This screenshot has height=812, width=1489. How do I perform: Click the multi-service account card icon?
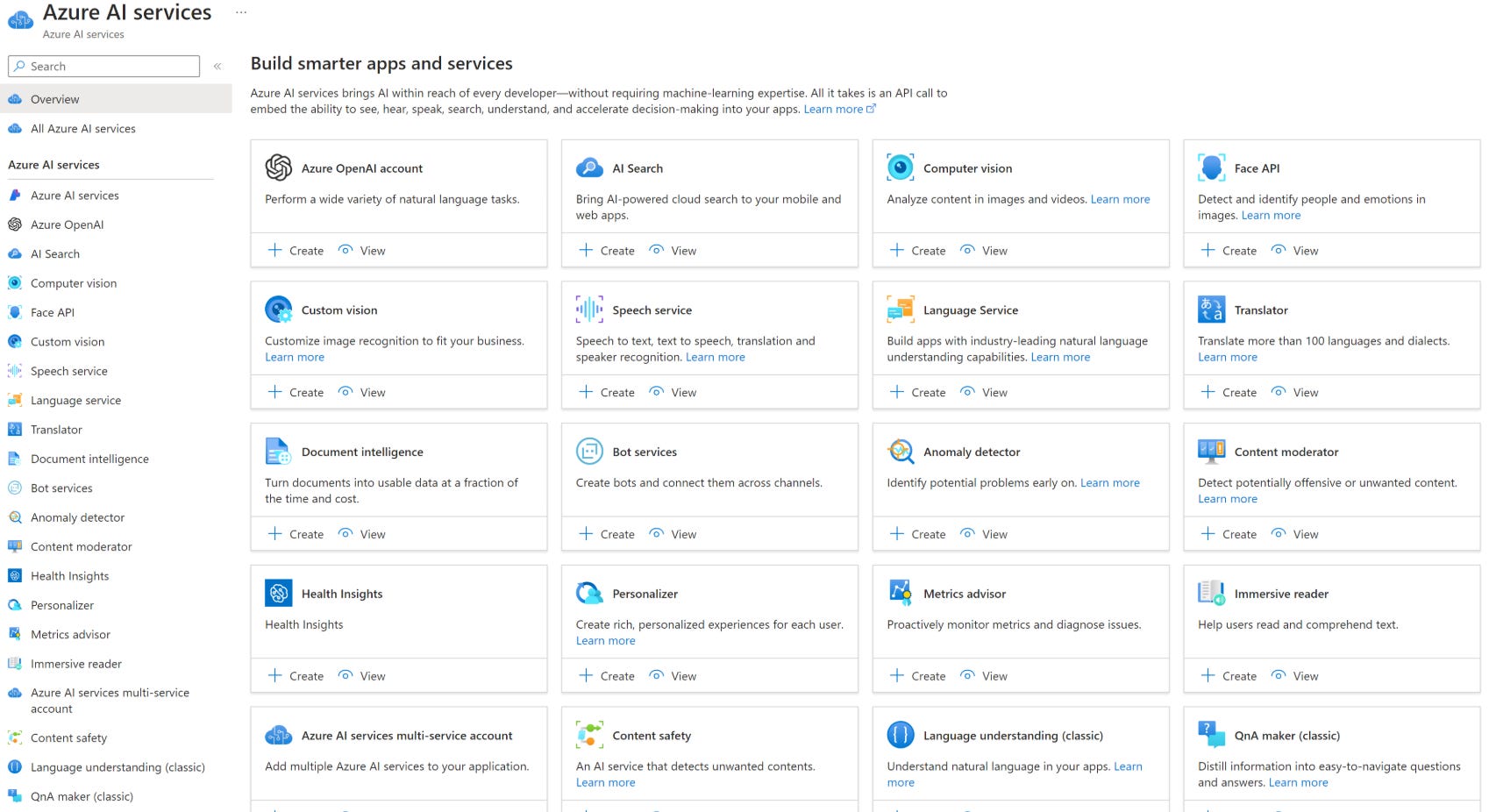[x=279, y=735]
